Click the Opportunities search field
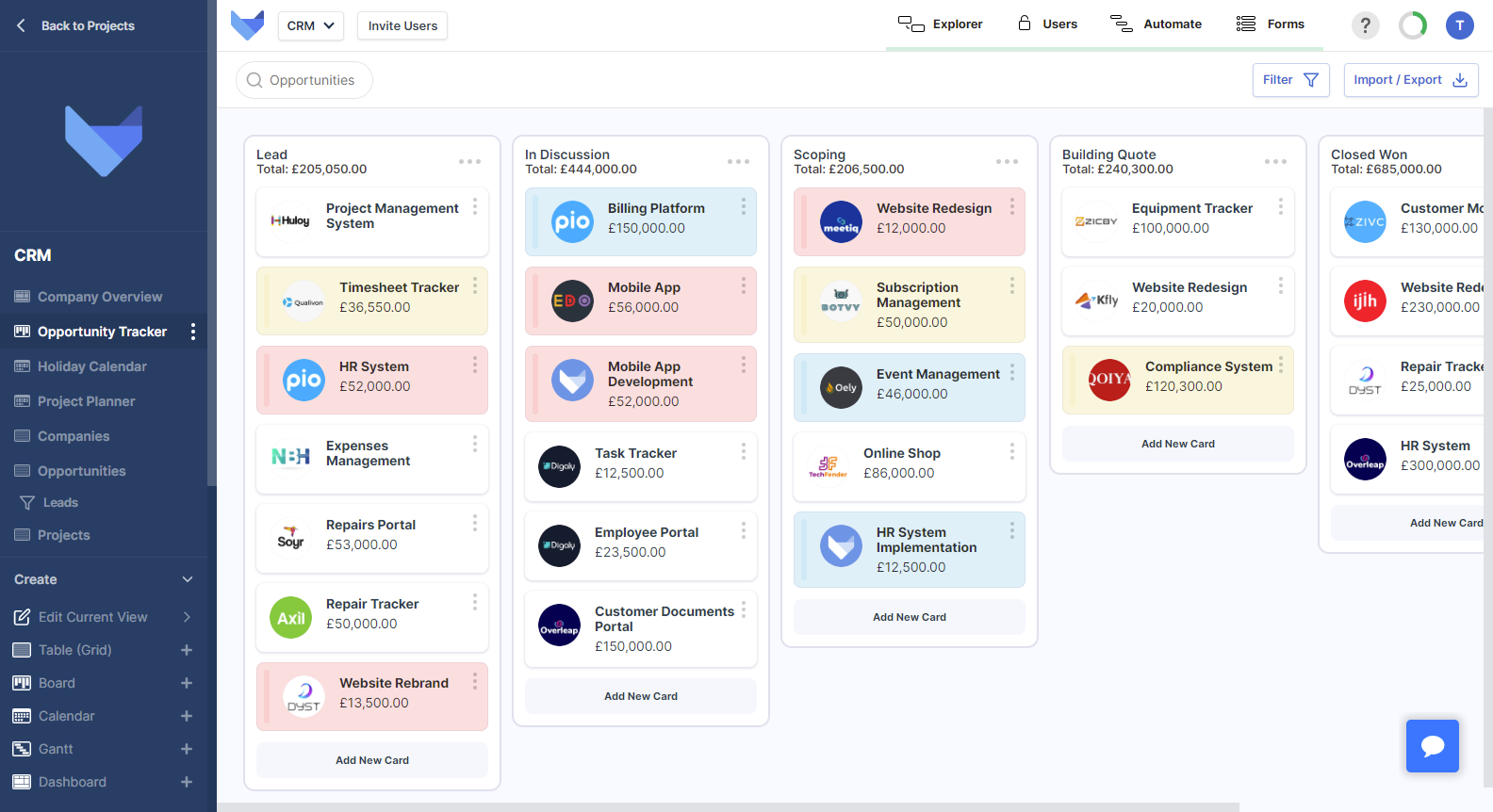Image resolution: width=1493 pixels, height=812 pixels. pyautogui.click(x=304, y=80)
